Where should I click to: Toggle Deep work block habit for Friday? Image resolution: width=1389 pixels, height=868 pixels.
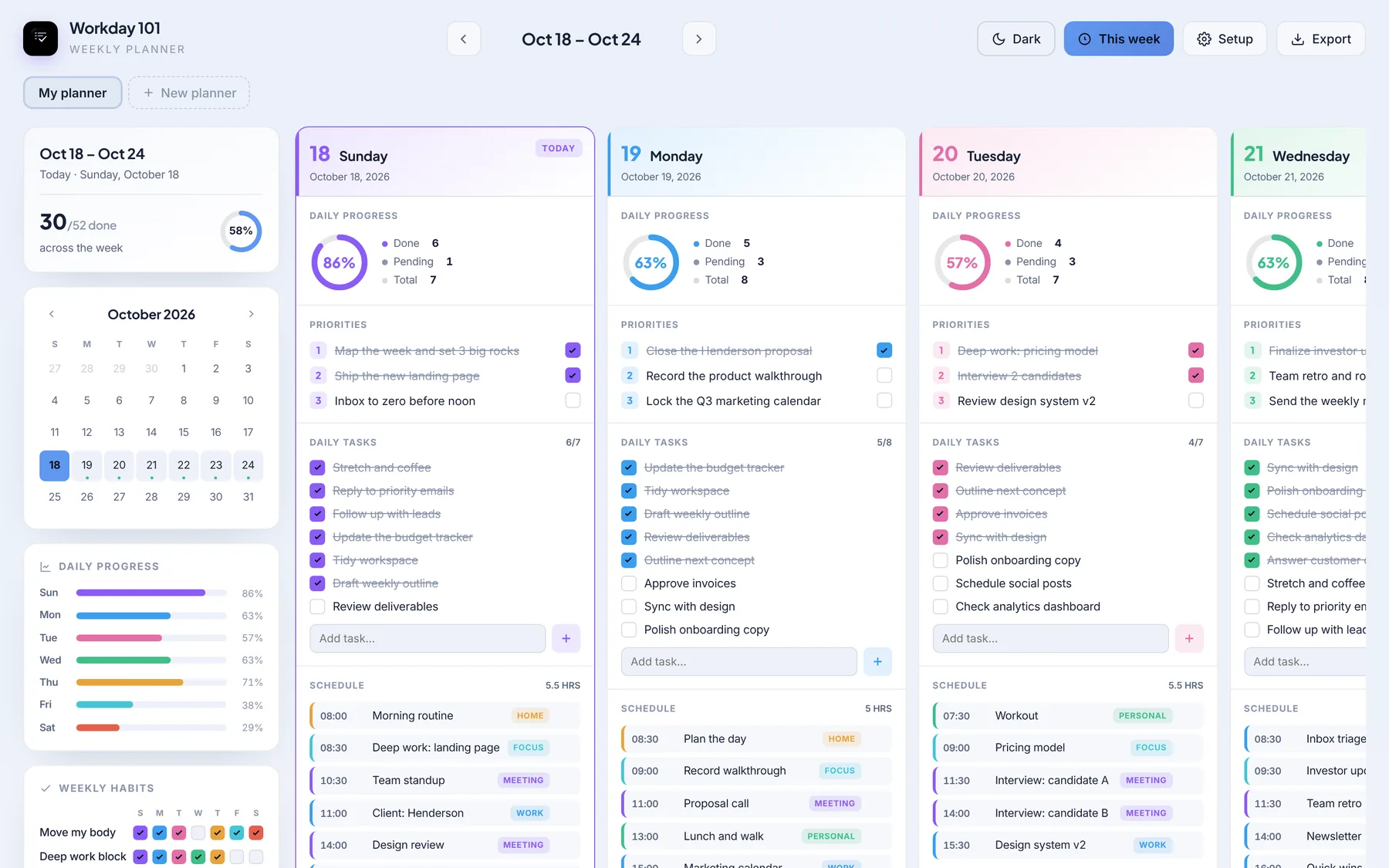coord(237,856)
